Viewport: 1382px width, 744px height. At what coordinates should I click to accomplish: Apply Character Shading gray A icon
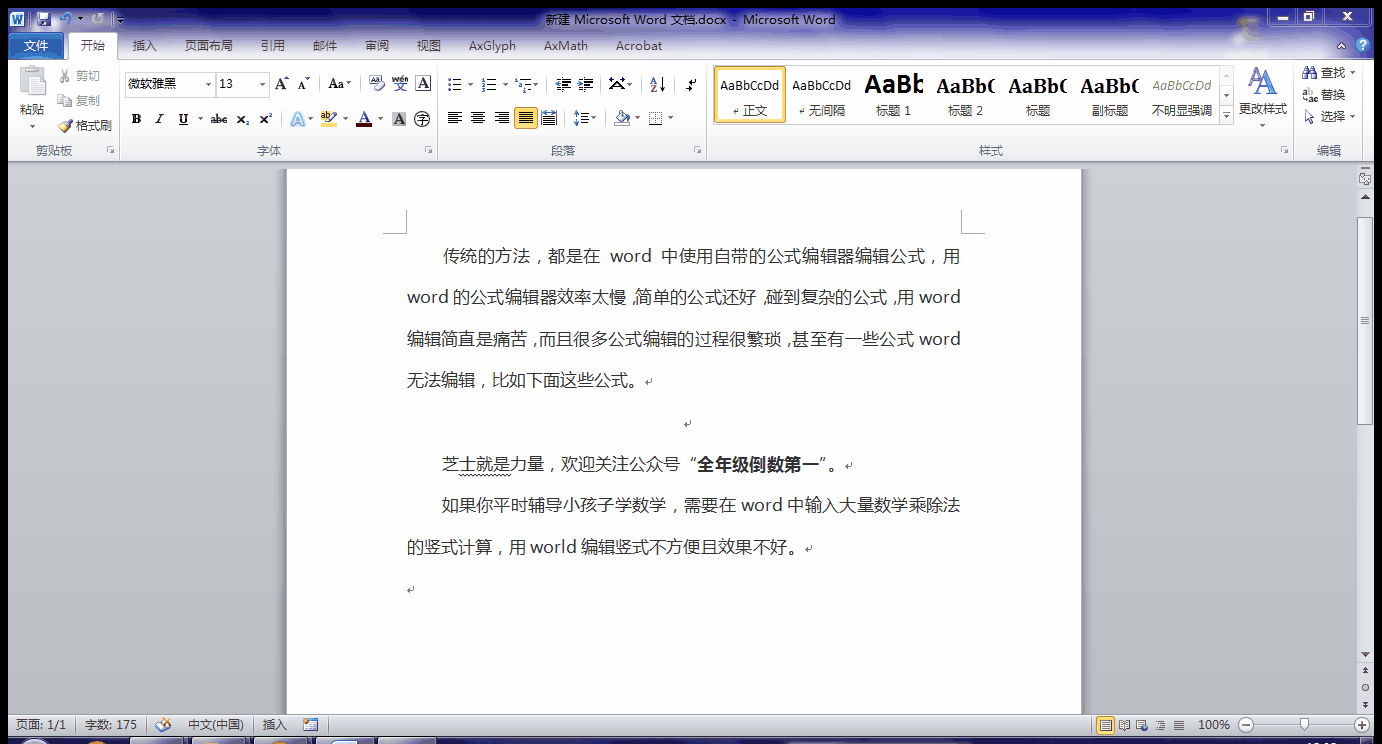click(399, 119)
